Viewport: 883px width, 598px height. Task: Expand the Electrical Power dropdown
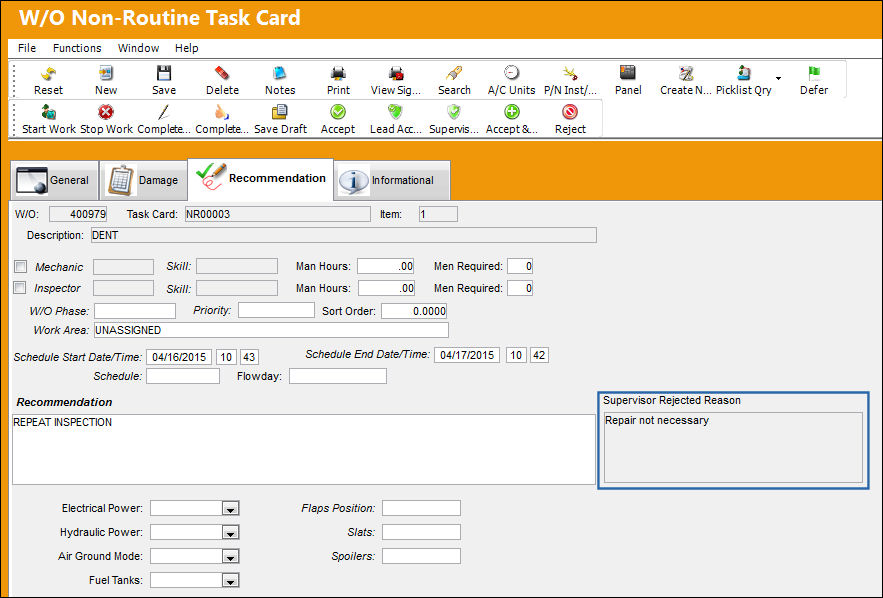coord(230,508)
